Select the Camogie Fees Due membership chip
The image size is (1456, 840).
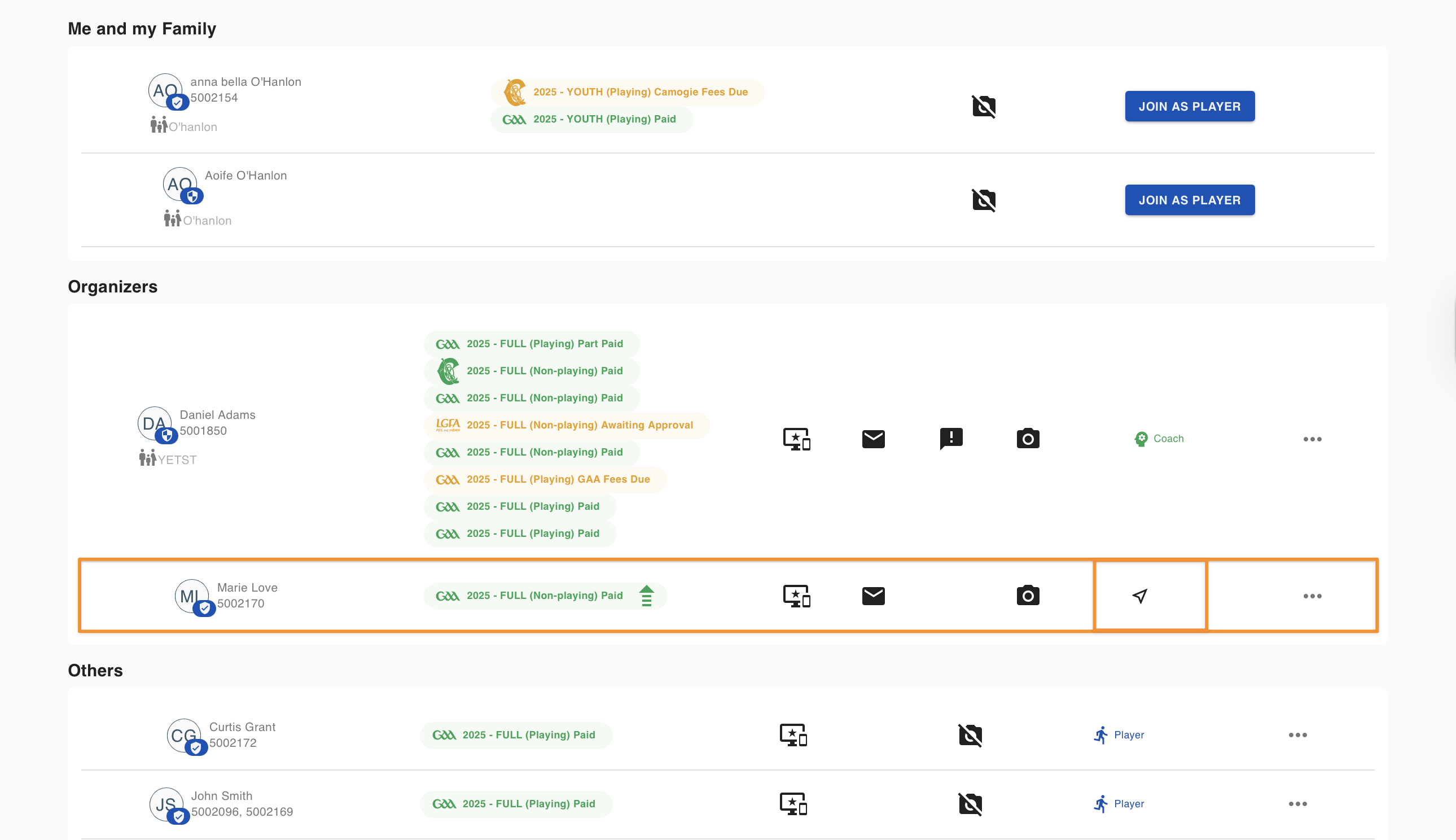coord(628,93)
